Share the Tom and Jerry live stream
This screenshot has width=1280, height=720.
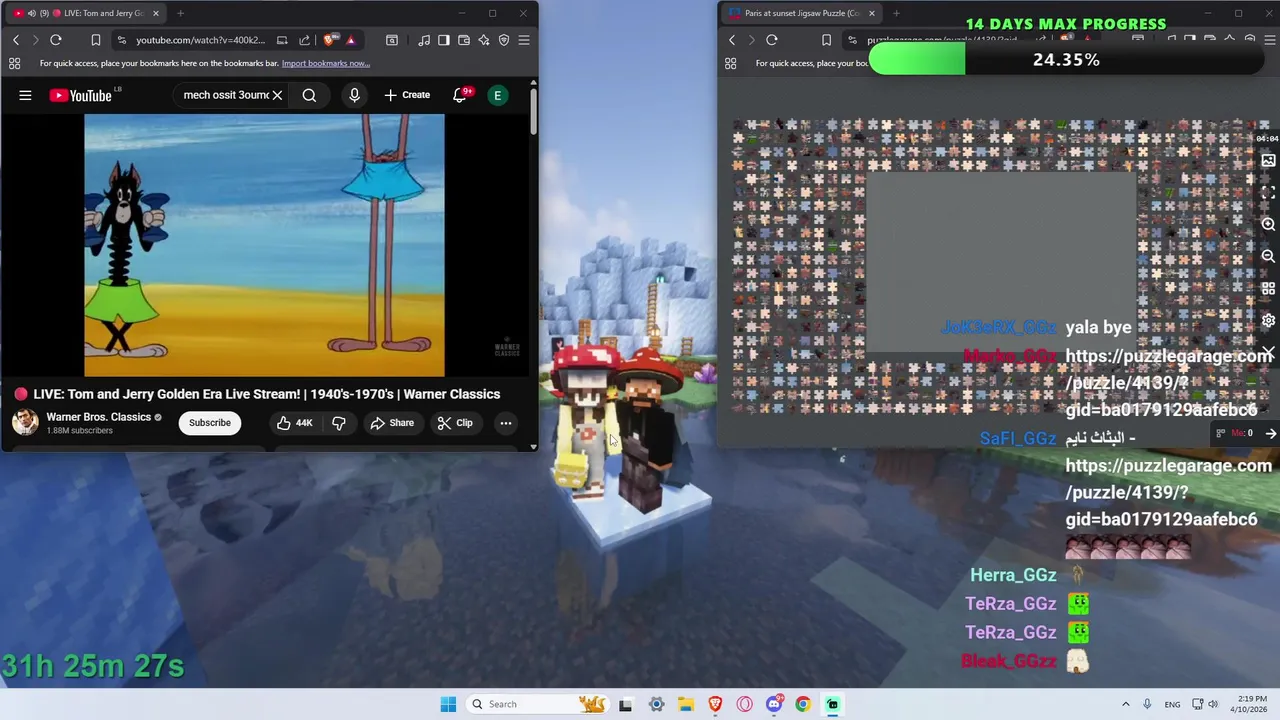[392, 423]
